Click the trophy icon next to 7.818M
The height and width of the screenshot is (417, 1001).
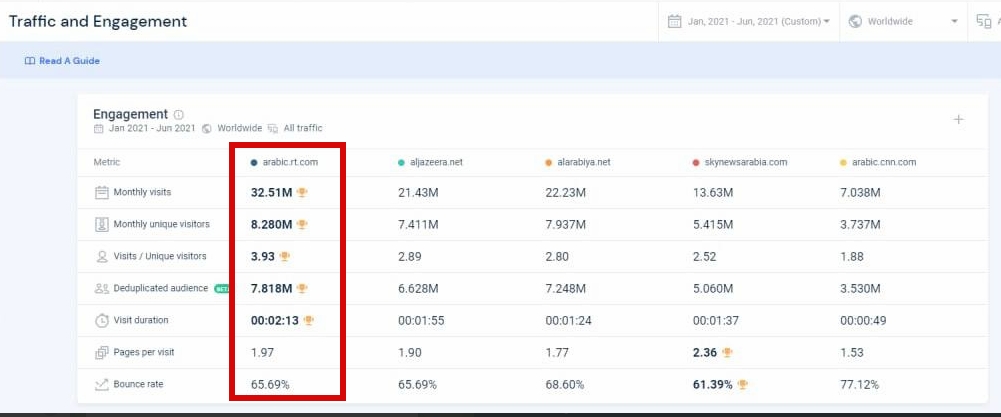(x=302, y=289)
